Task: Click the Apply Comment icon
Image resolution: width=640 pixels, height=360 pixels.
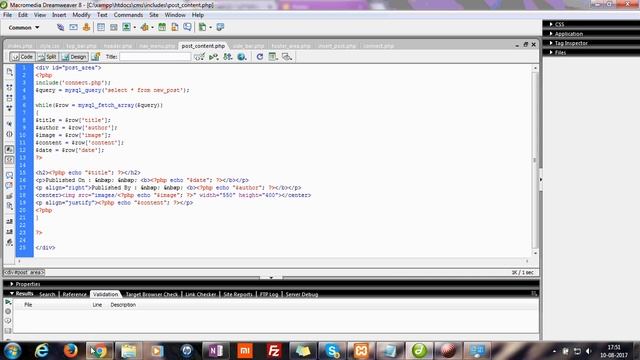Action: (9, 175)
